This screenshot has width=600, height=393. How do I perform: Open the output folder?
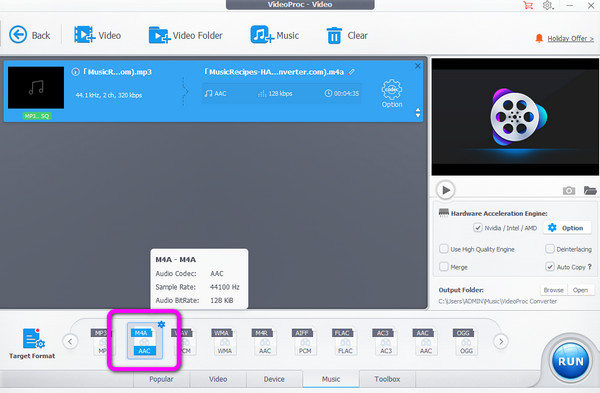580,290
